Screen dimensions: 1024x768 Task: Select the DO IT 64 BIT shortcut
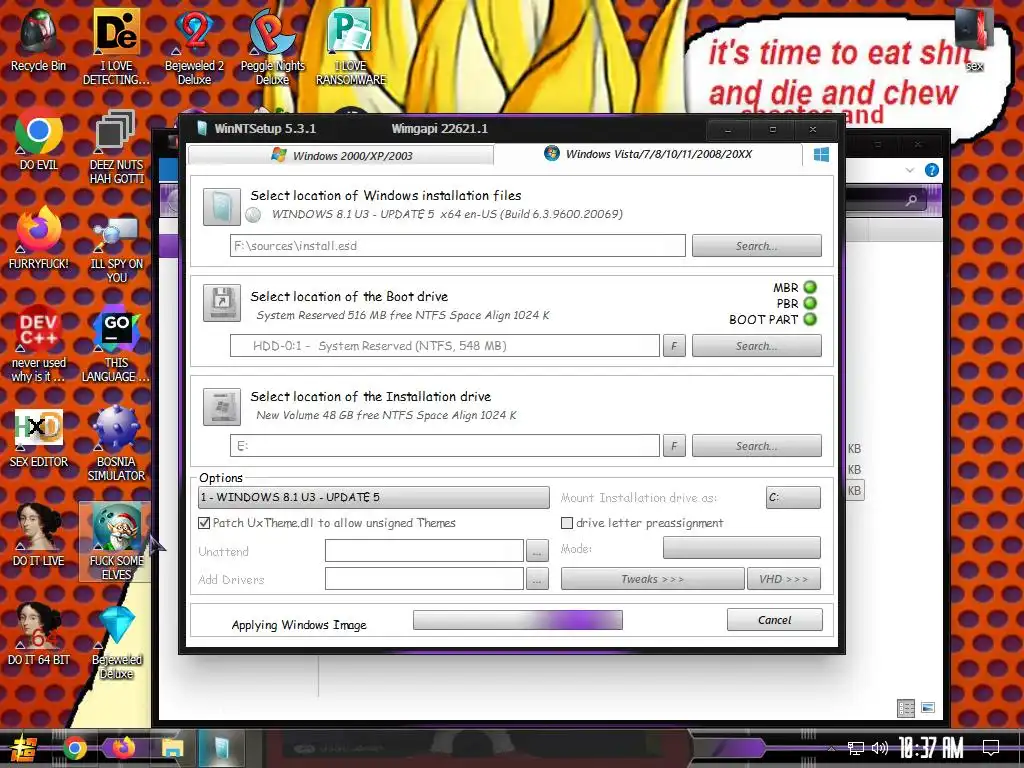39,633
